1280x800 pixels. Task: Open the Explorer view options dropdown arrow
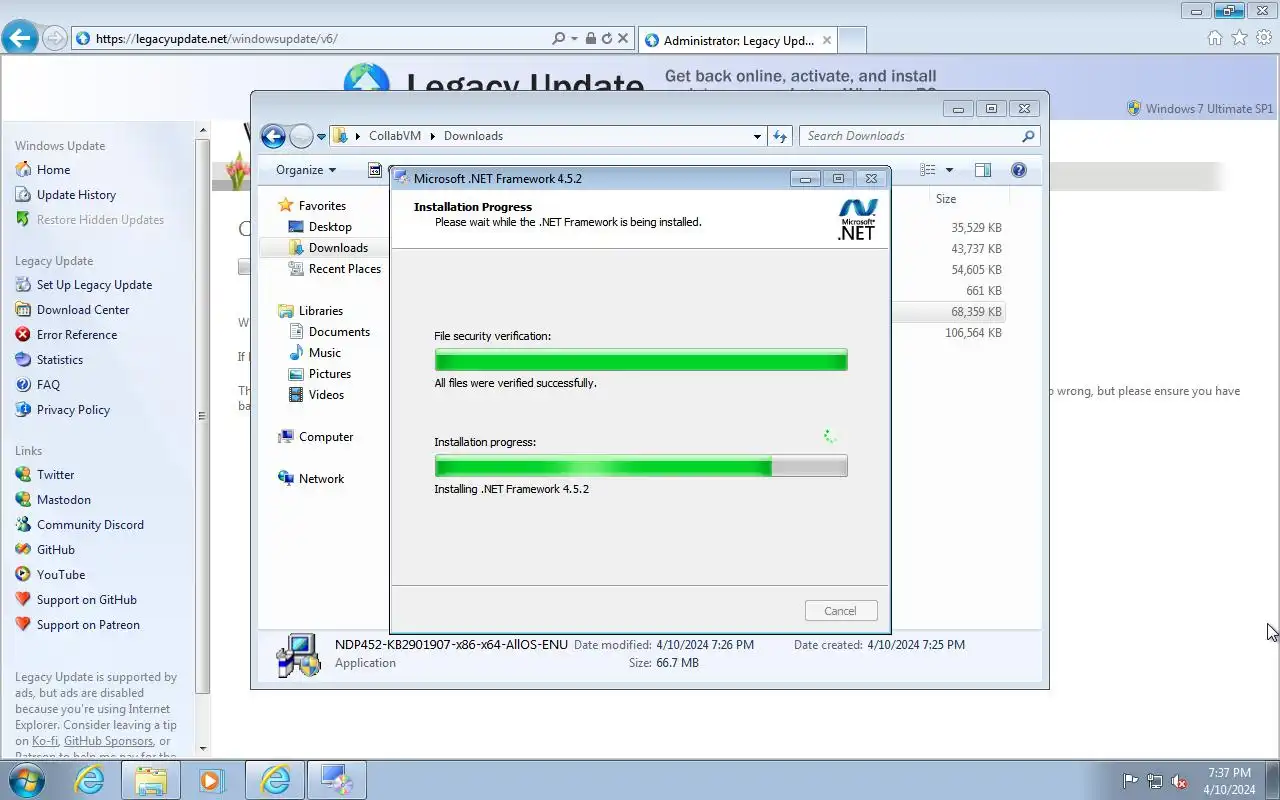coord(949,170)
